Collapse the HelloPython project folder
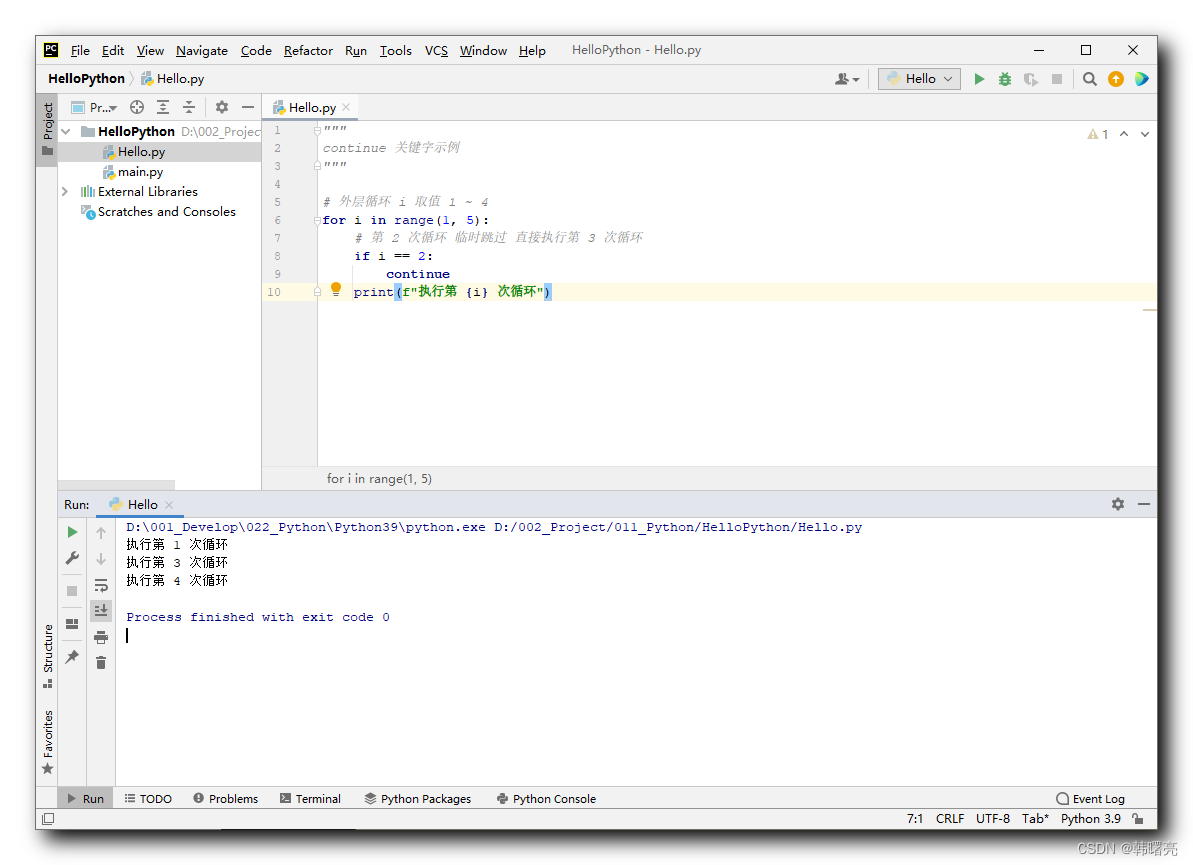 click(x=66, y=132)
